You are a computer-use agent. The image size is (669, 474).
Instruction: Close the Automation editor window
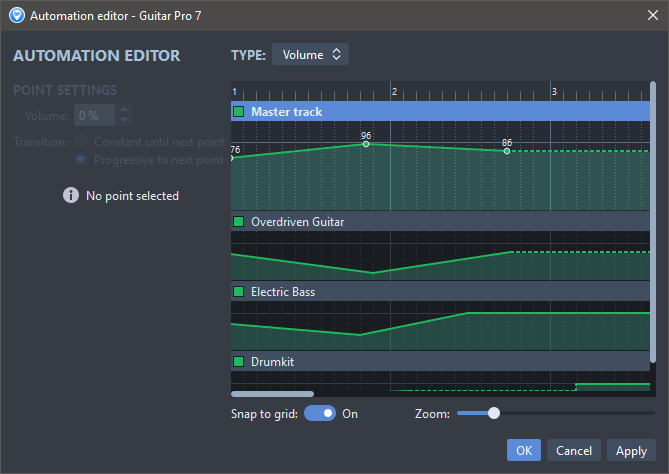tap(652, 15)
